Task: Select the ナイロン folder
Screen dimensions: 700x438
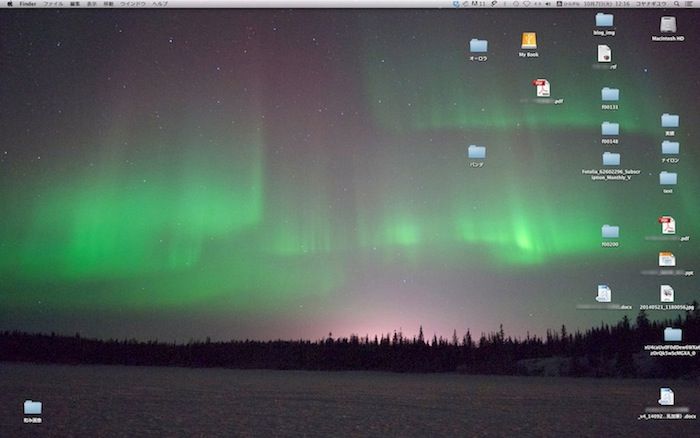Action: coord(670,147)
